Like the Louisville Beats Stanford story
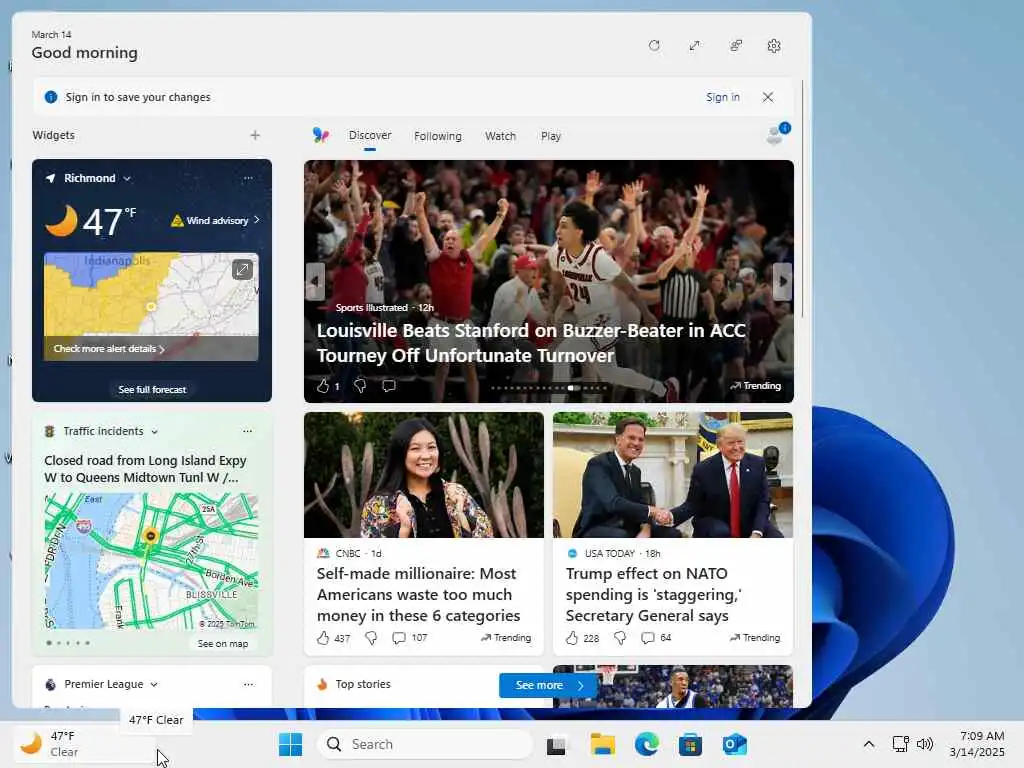The width and height of the screenshot is (1024, 768). 323,386
